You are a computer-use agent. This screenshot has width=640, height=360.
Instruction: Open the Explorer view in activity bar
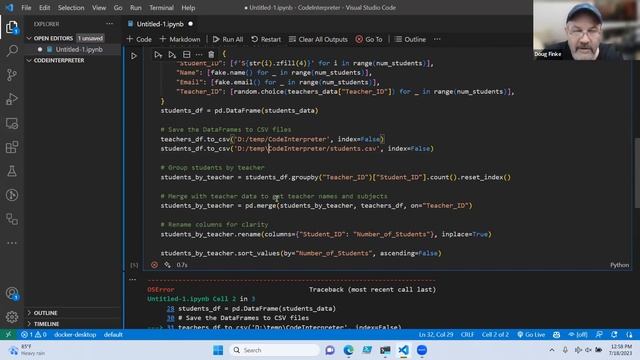12,27
